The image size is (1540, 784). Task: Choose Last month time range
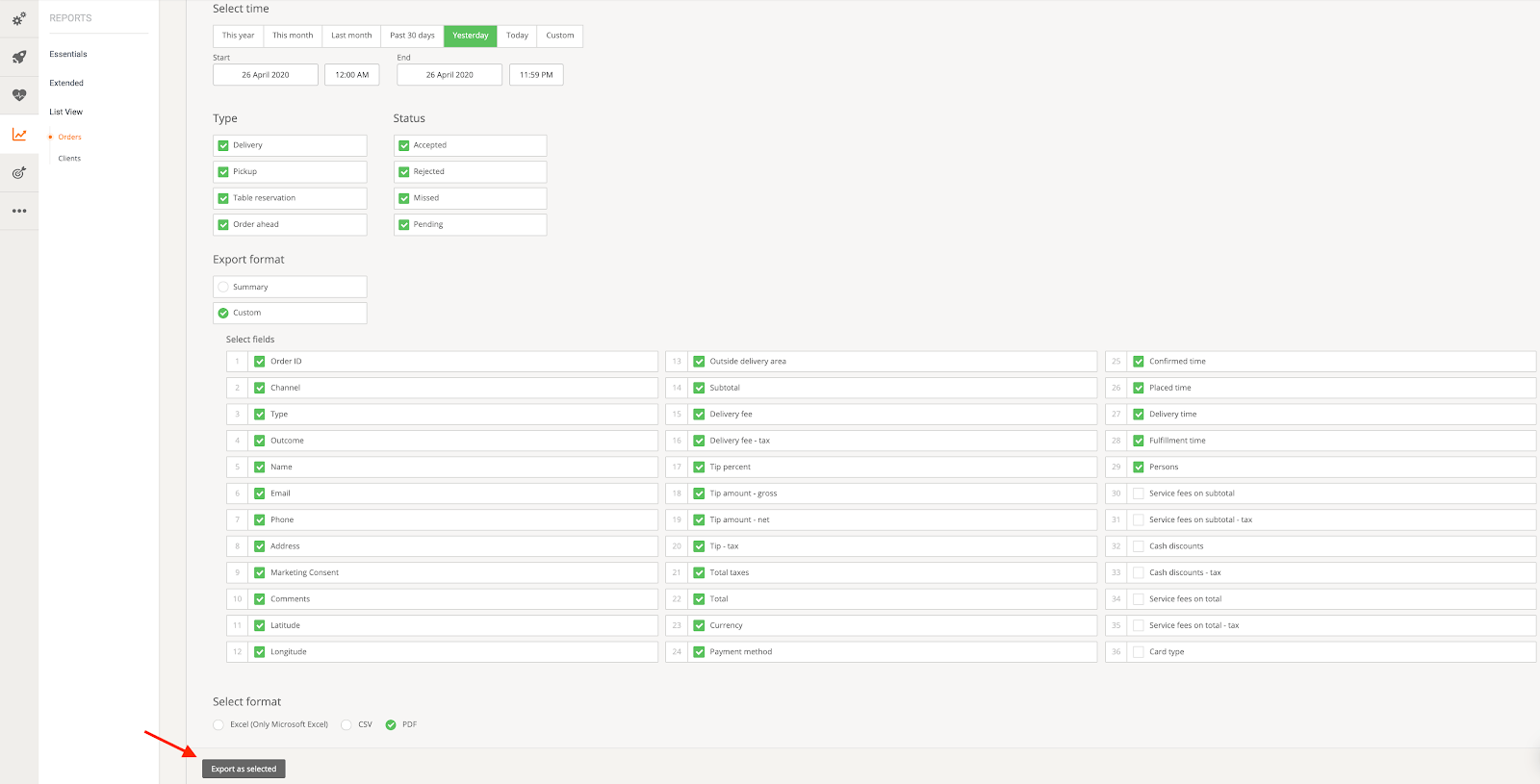pyautogui.click(x=351, y=36)
